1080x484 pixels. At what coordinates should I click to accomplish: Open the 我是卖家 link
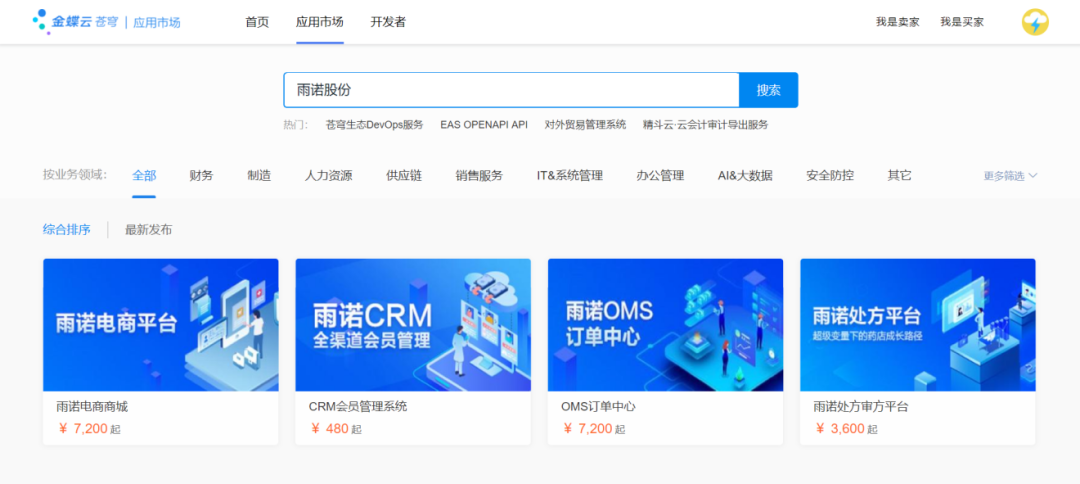897,22
